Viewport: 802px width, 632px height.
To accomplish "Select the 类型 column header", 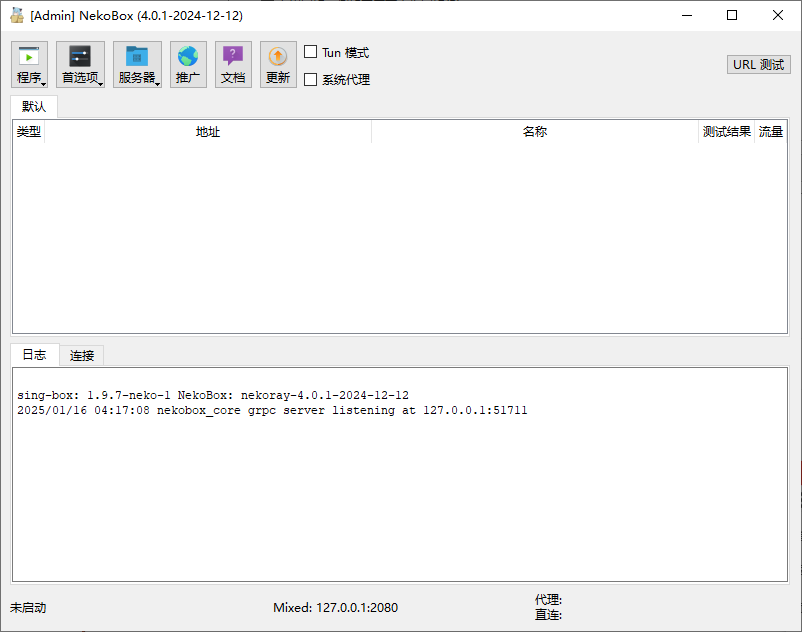I will point(29,131).
